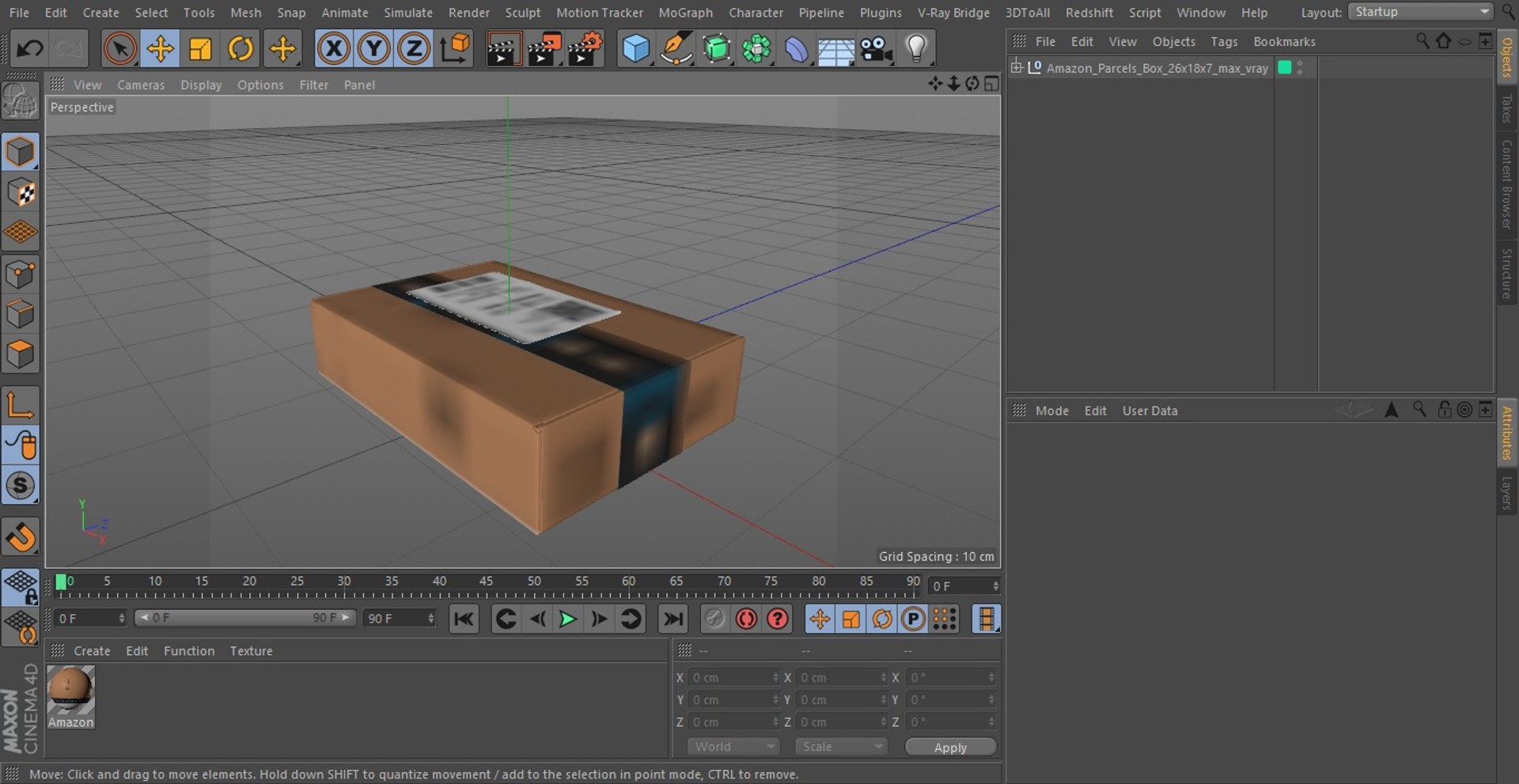Open the MoGraph Array icon
Image resolution: width=1519 pixels, height=784 pixels.
(x=756, y=49)
